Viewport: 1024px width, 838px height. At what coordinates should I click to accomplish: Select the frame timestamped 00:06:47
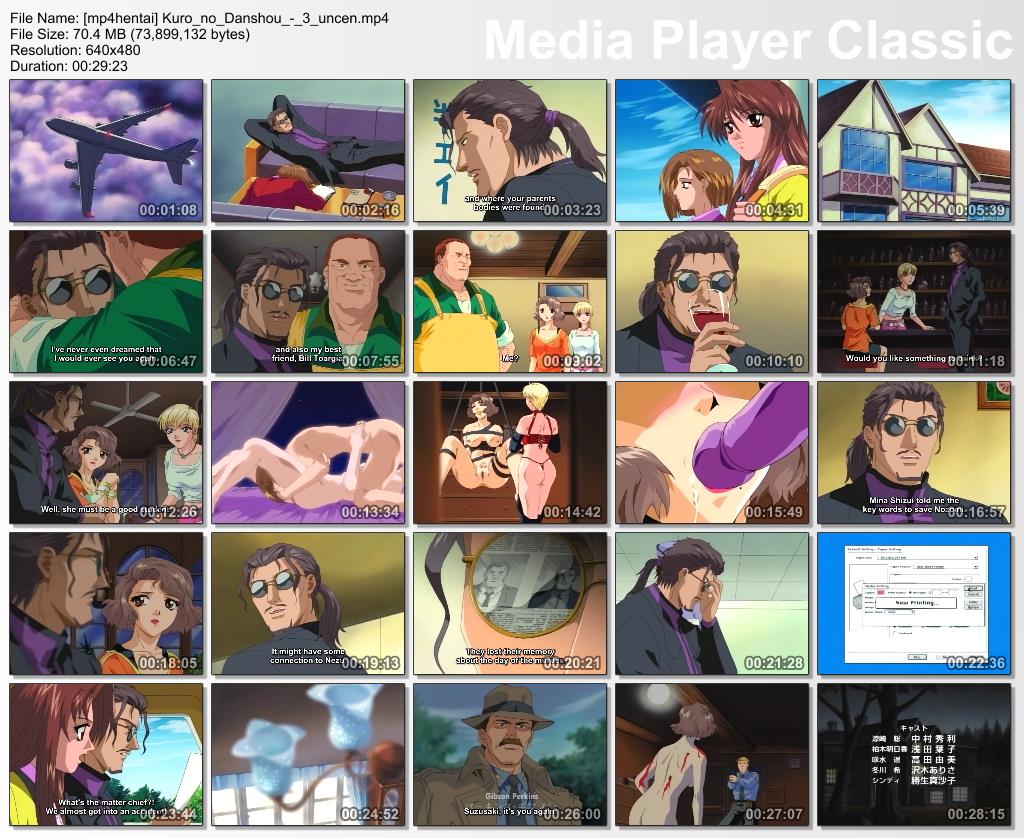point(106,302)
